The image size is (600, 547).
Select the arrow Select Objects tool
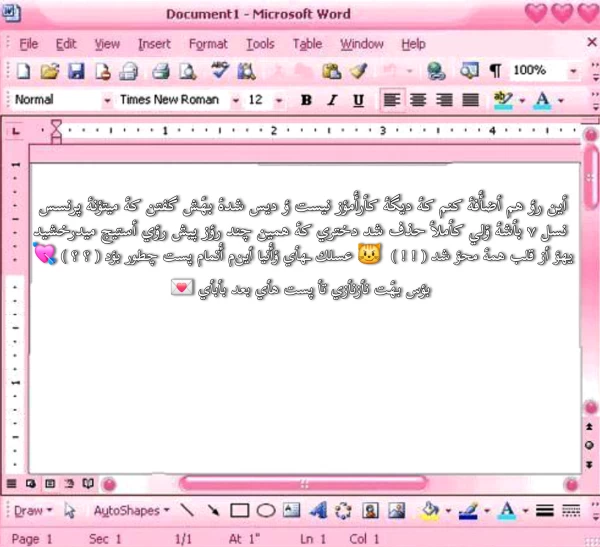[70, 511]
